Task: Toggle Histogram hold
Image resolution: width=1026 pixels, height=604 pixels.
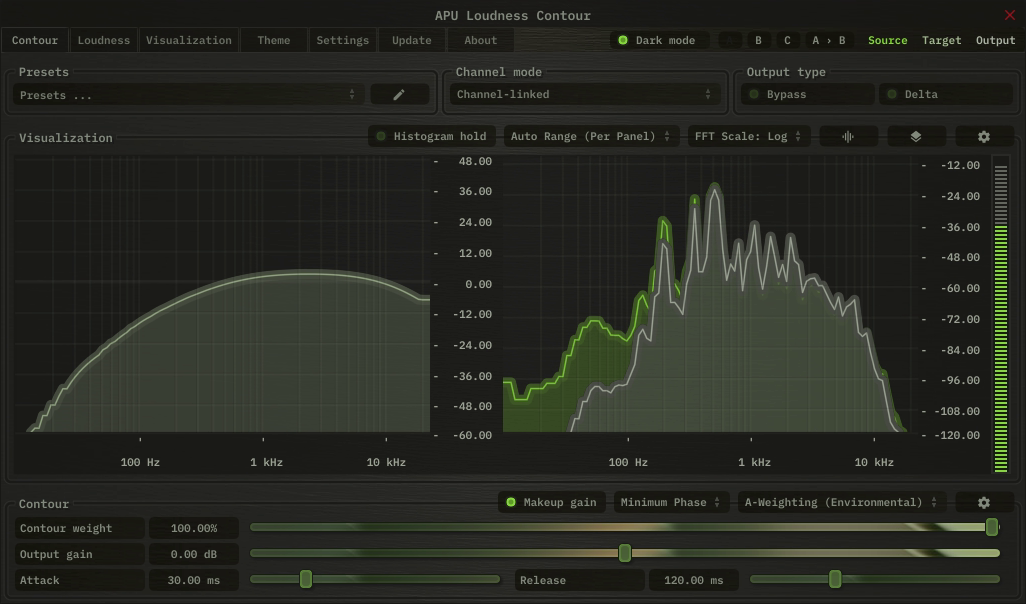Action: pyautogui.click(x=432, y=136)
